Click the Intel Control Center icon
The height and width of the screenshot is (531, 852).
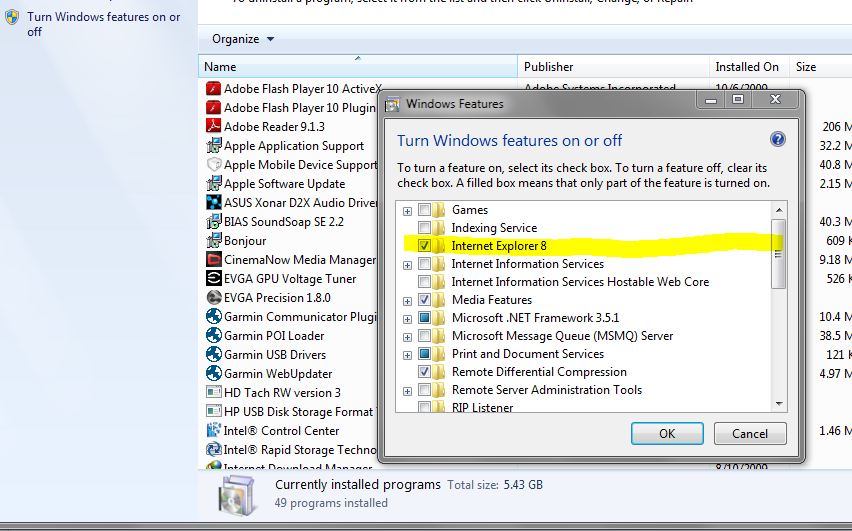(214, 430)
